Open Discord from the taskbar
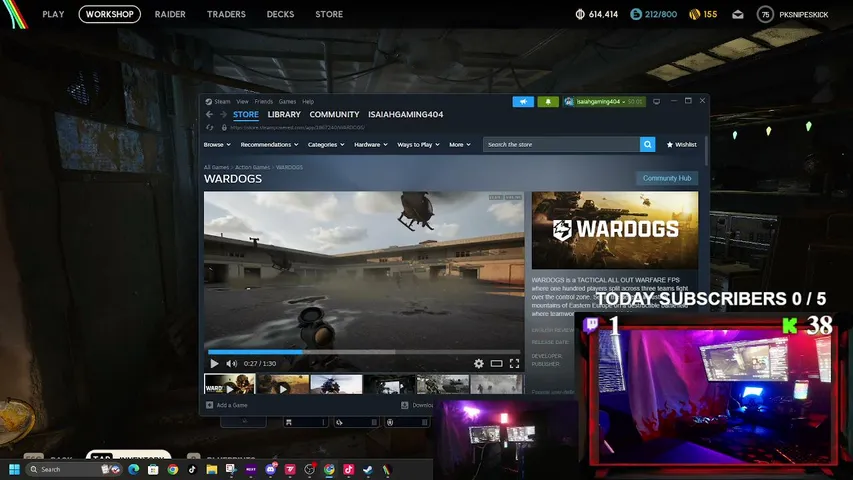This screenshot has height=480, width=853. point(270,469)
